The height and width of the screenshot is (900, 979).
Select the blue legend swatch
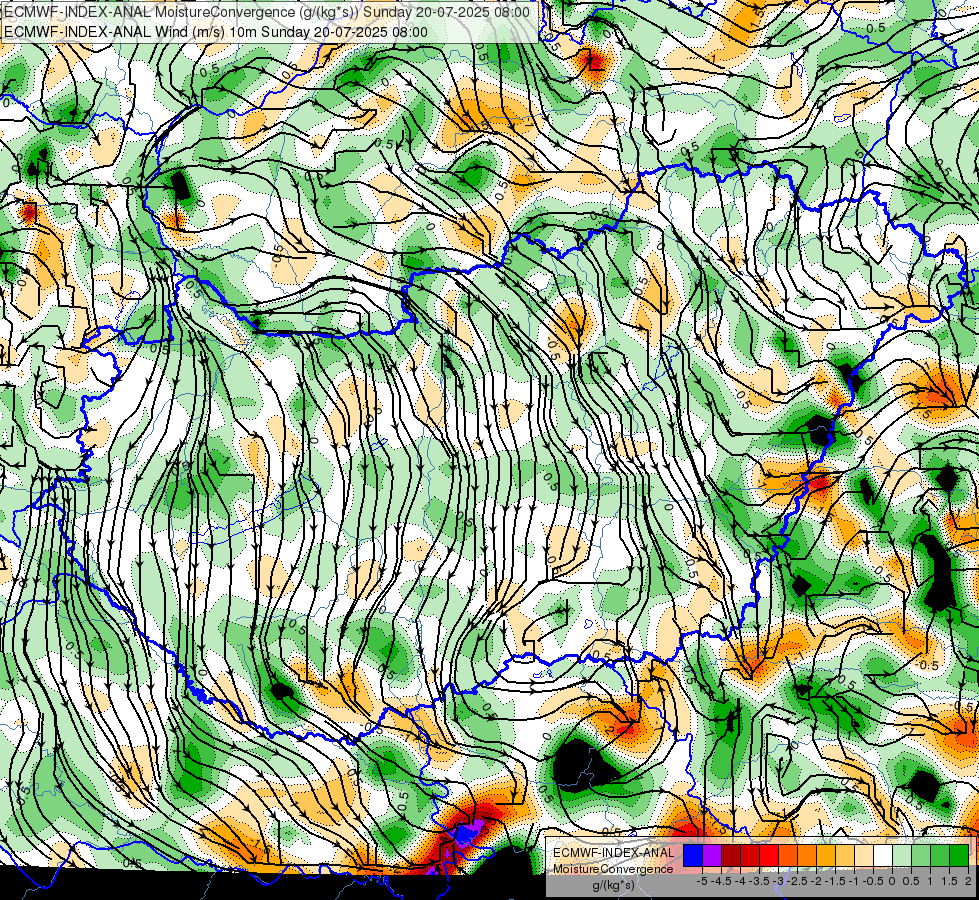(x=693, y=856)
